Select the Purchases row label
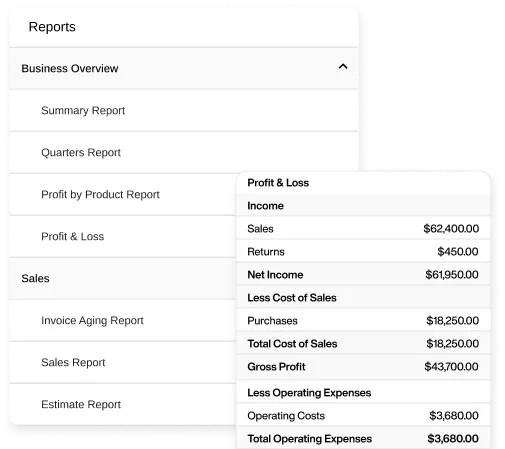The image size is (505, 449). coord(272,321)
